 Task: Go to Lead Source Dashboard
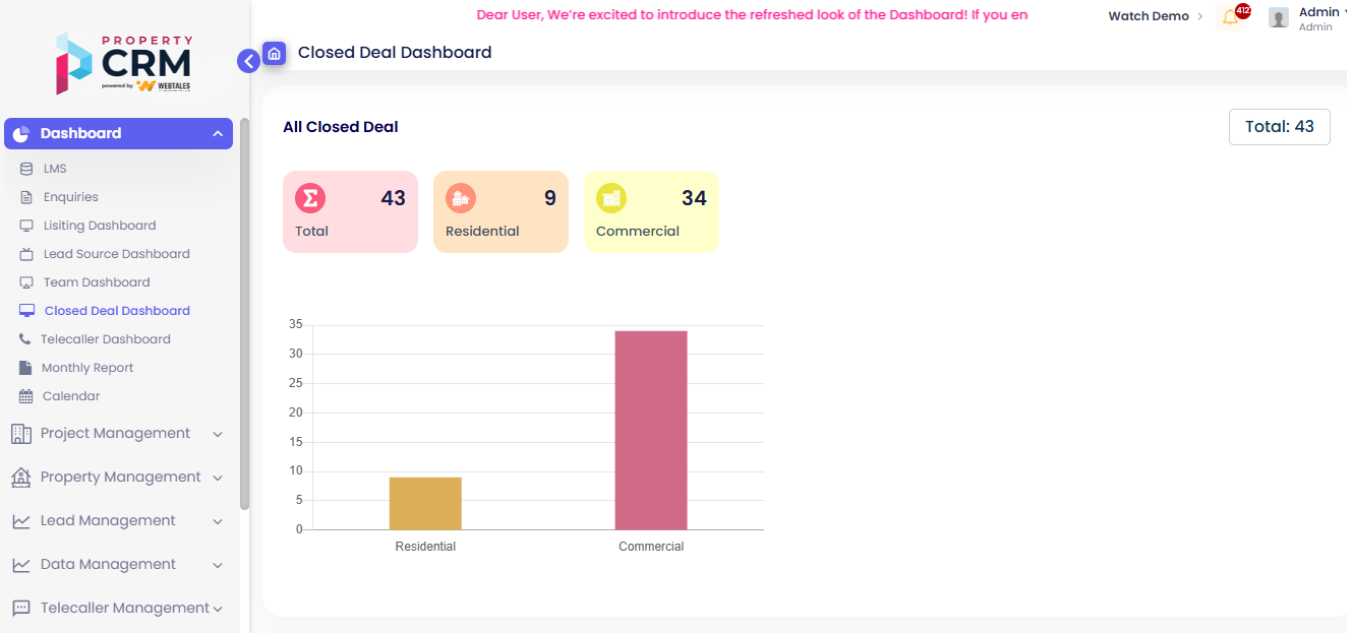pos(116,254)
